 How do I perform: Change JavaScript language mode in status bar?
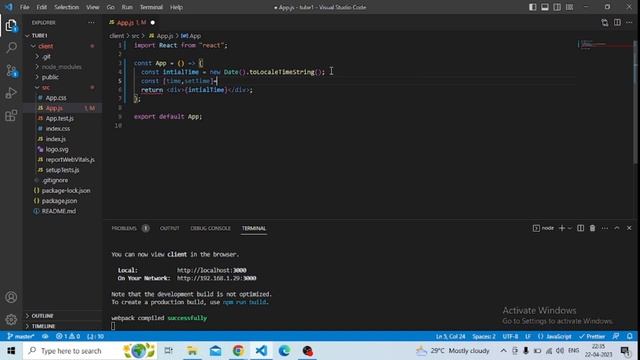pyautogui.click(x=555, y=336)
